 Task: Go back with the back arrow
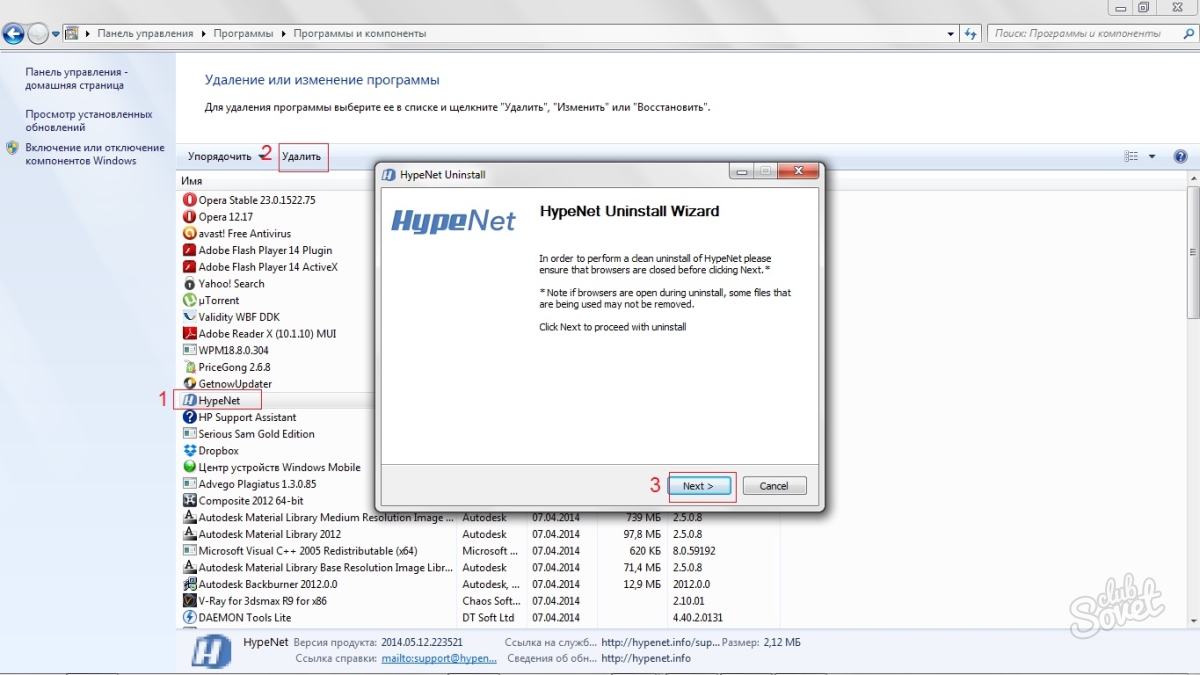13,33
